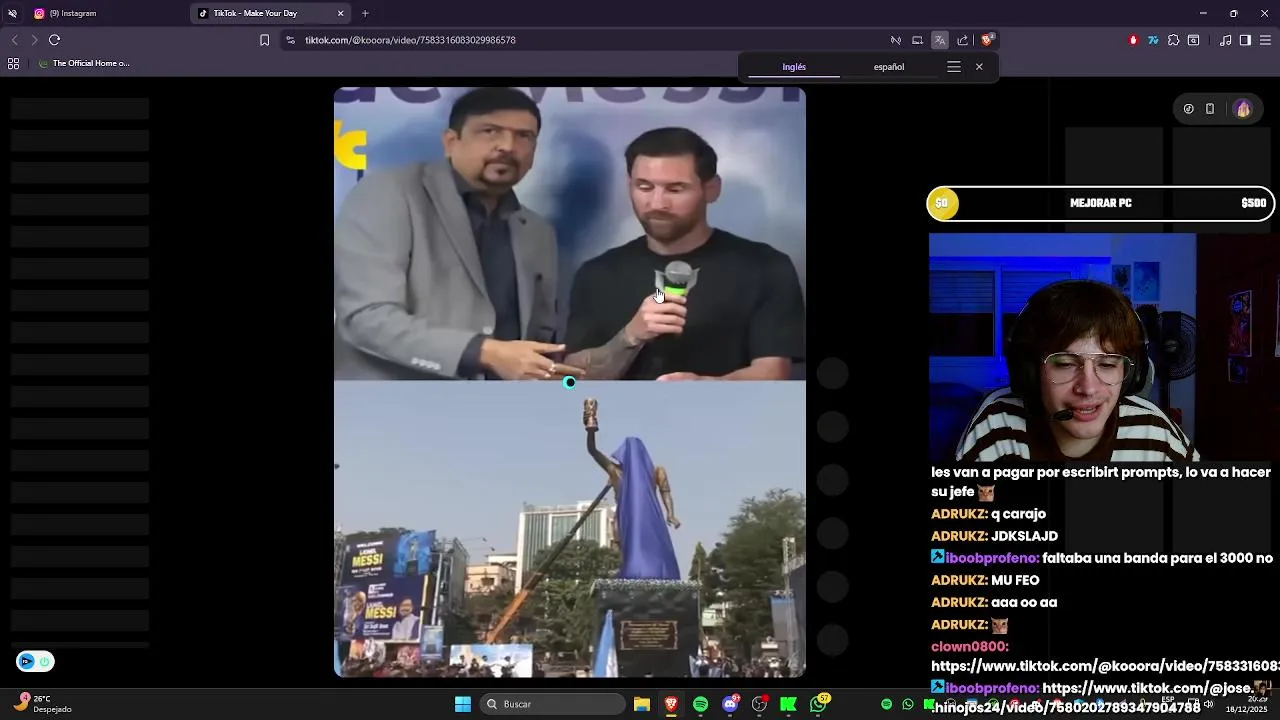This screenshot has width=1280, height=720.
Task: Click the WhatsApp icon in the system tray
Action: click(x=908, y=704)
